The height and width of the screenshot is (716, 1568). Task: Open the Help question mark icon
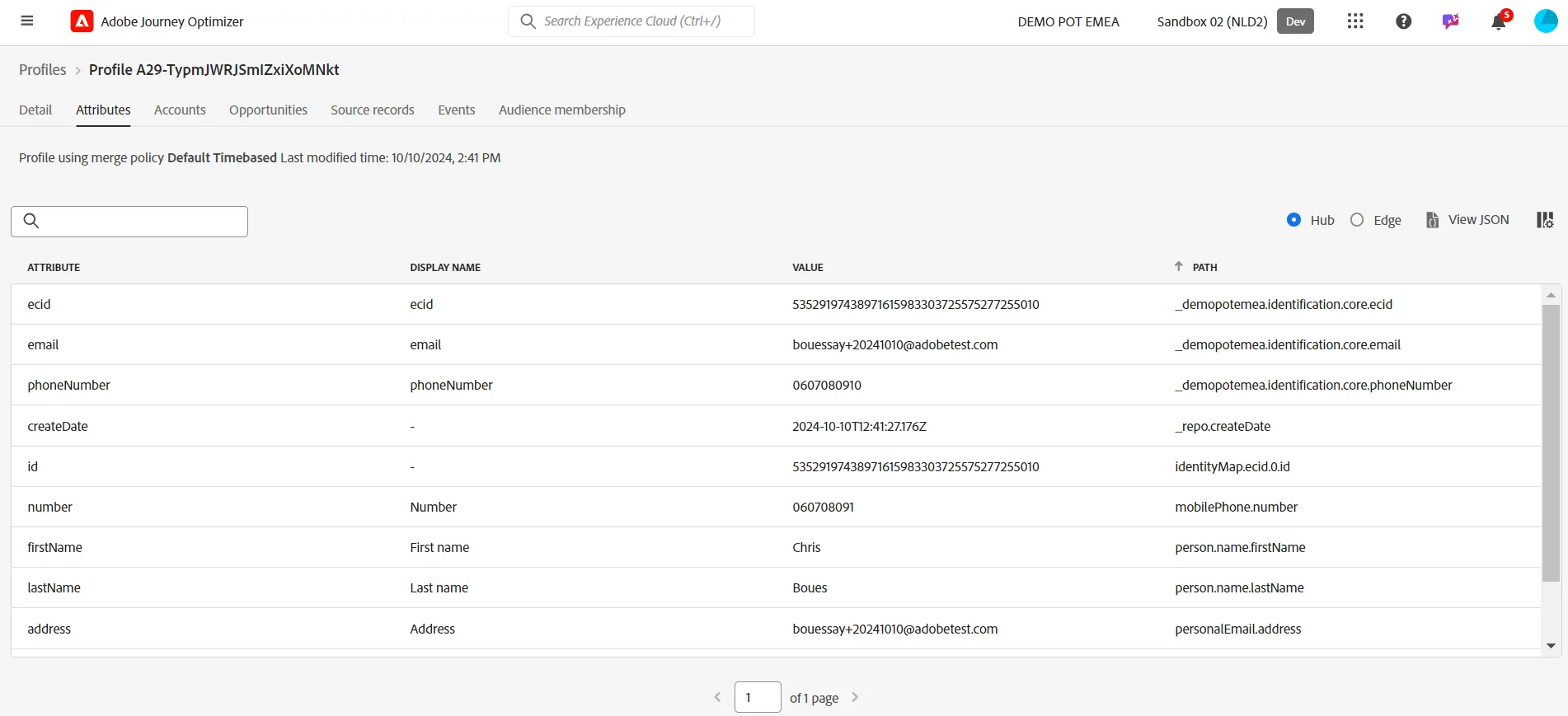tap(1403, 21)
